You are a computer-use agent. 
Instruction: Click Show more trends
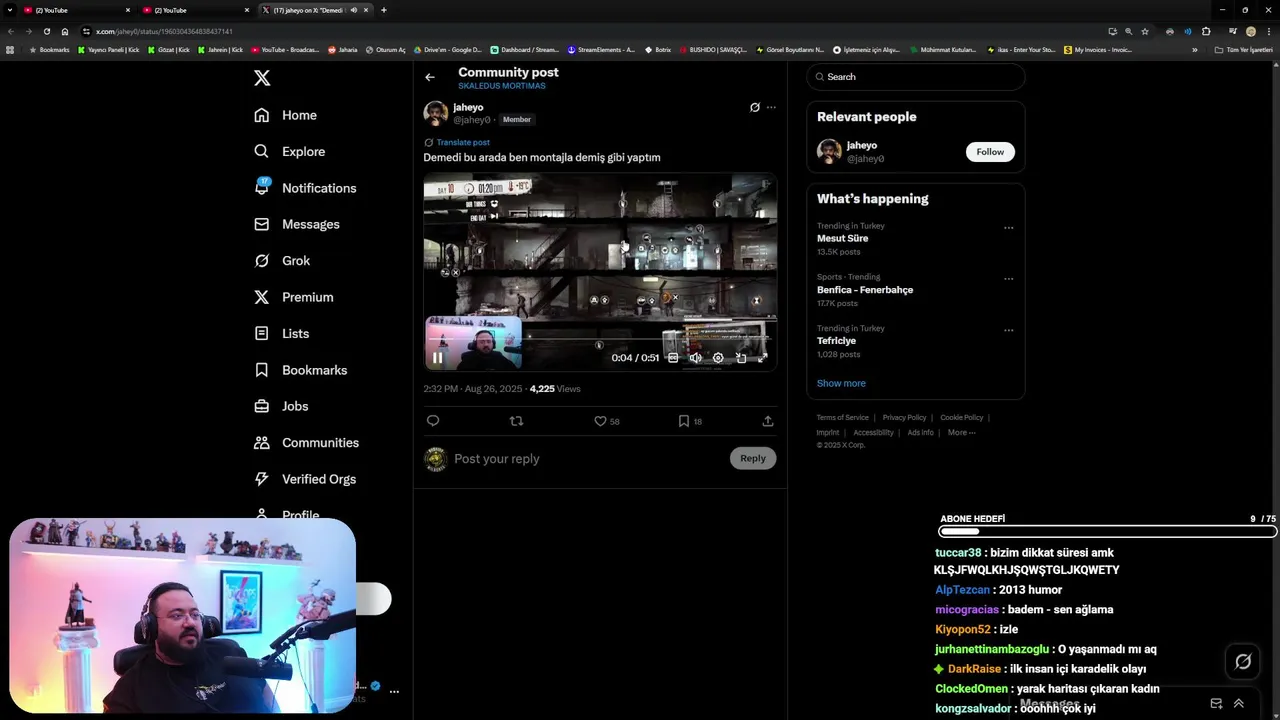(x=841, y=383)
